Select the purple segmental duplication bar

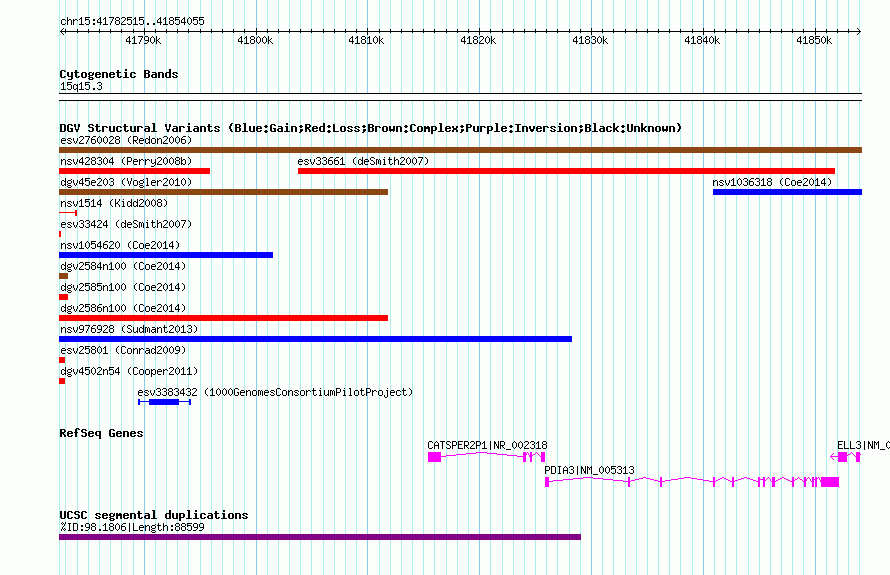(x=320, y=537)
